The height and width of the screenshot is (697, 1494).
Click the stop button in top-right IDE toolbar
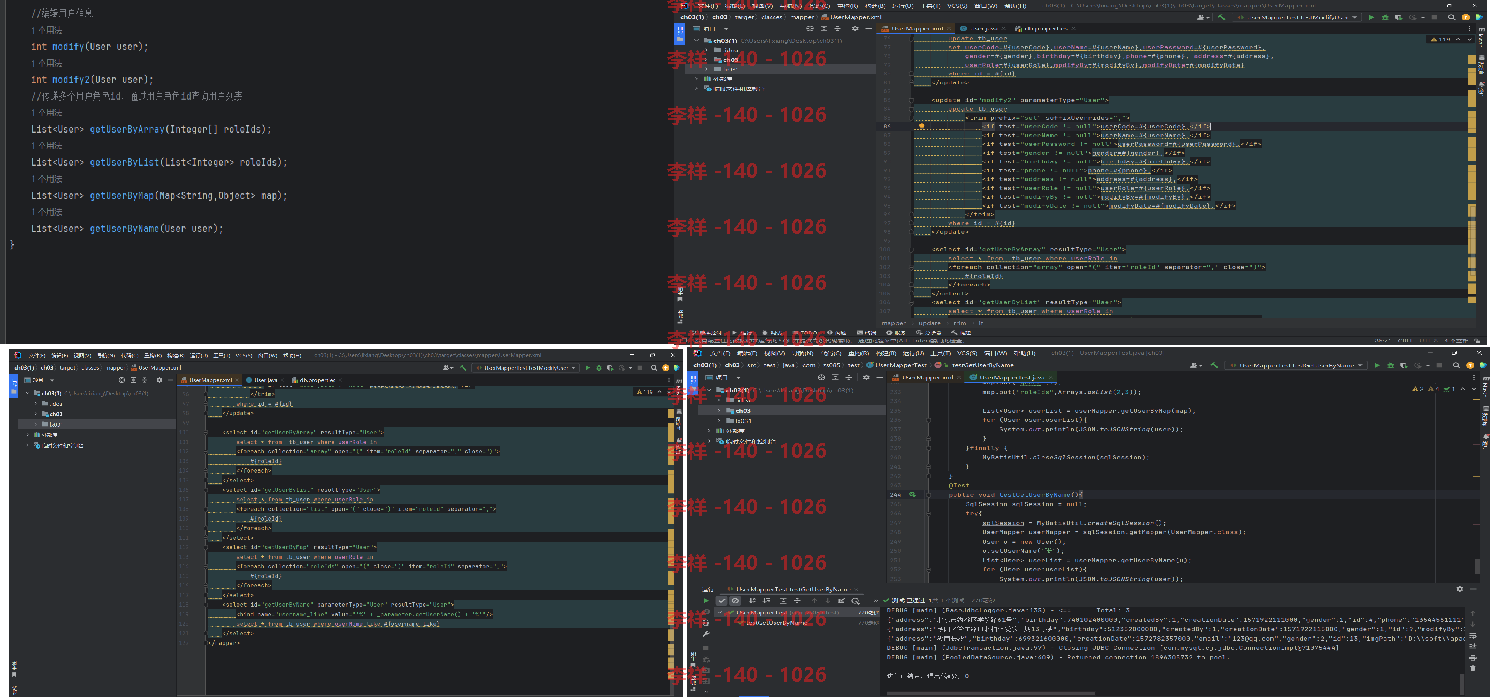pyautogui.click(x=1434, y=17)
